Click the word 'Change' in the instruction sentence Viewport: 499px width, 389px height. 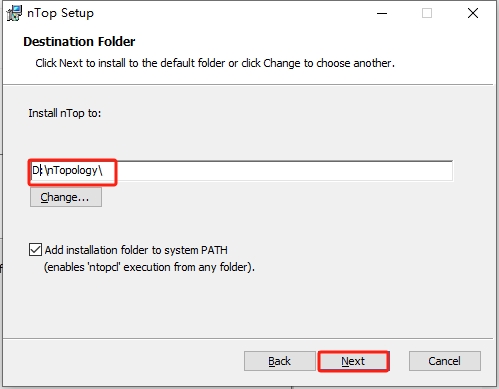(x=282, y=63)
